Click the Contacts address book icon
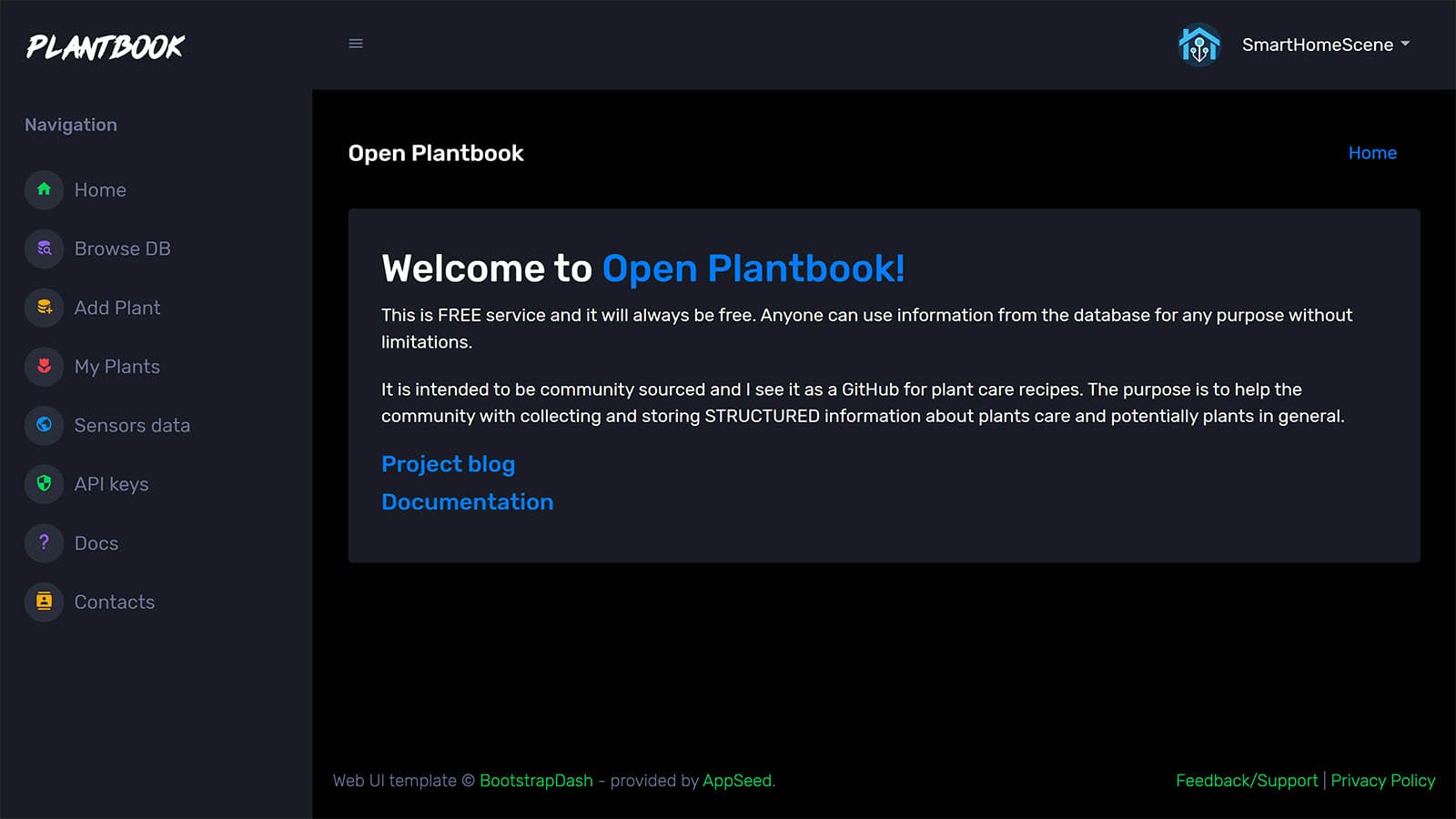 point(44,602)
